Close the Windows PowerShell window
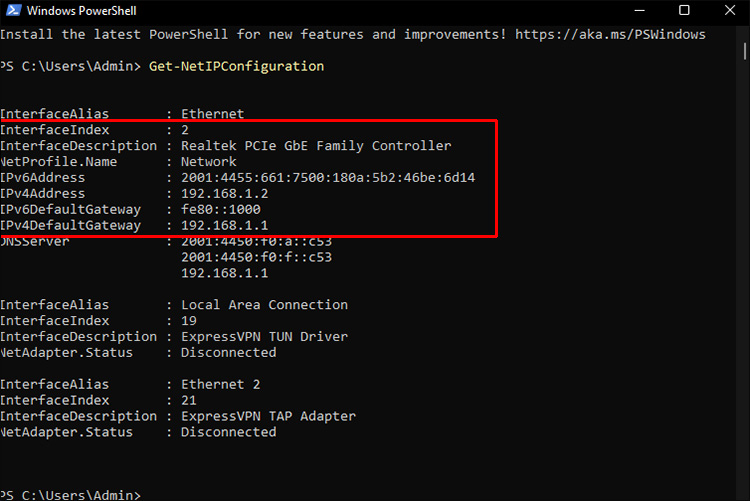 point(729,11)
